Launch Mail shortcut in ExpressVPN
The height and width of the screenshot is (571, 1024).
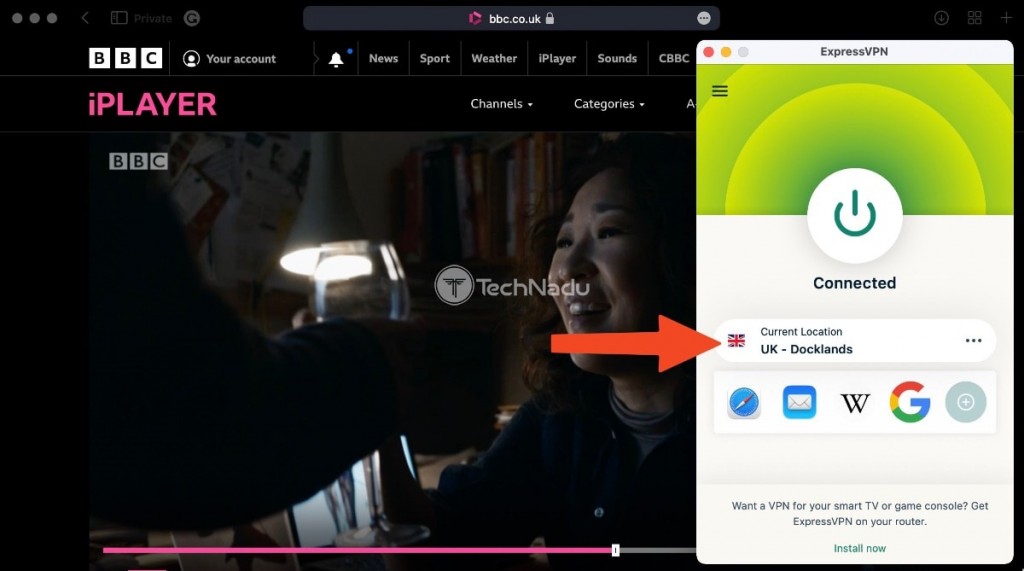tap(799, 402)
